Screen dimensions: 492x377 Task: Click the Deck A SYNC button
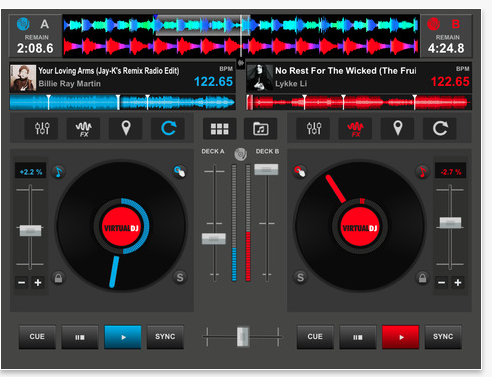[165, 337]
